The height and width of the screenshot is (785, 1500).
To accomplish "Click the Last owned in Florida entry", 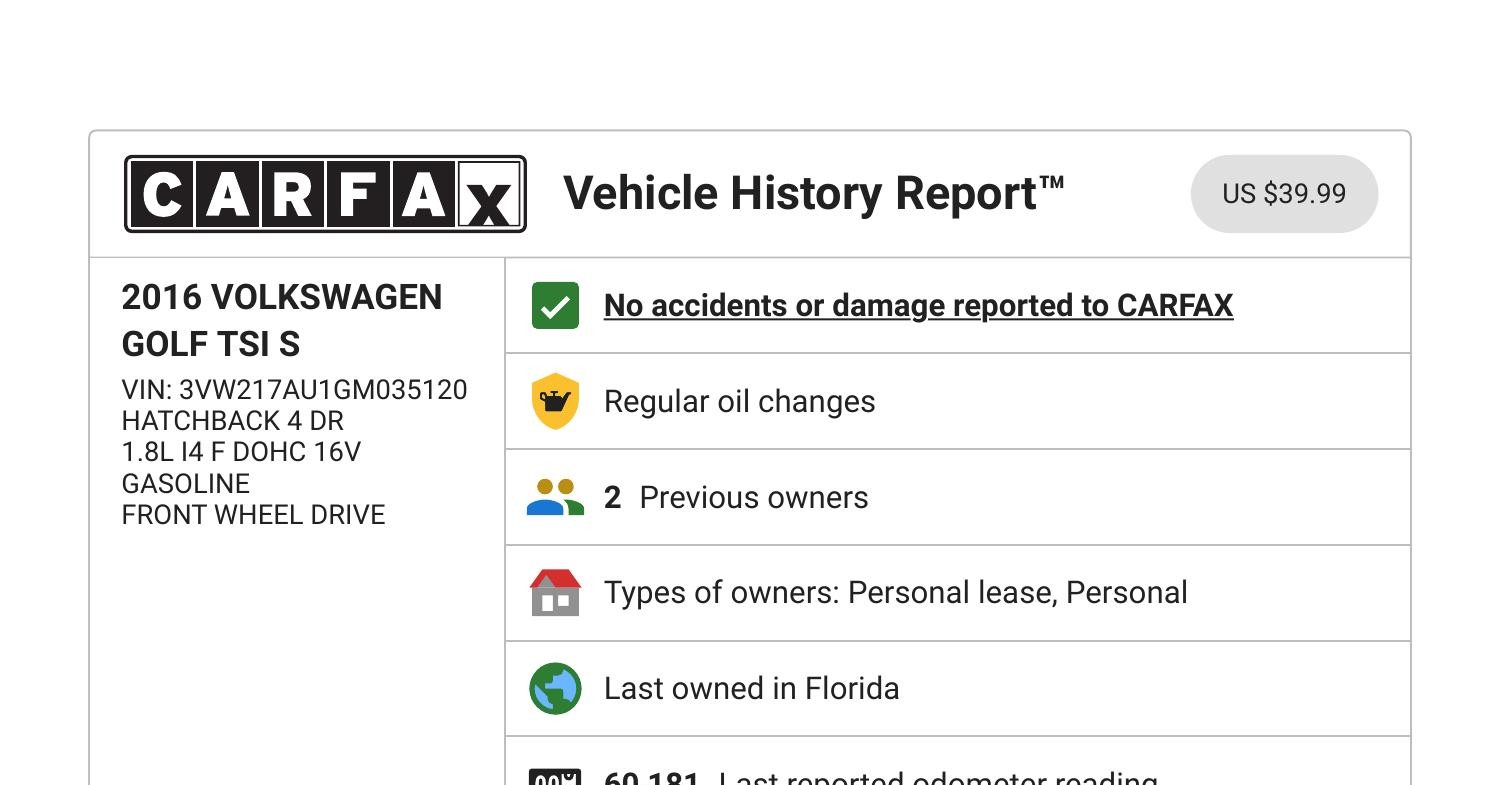I will [751, 688].
